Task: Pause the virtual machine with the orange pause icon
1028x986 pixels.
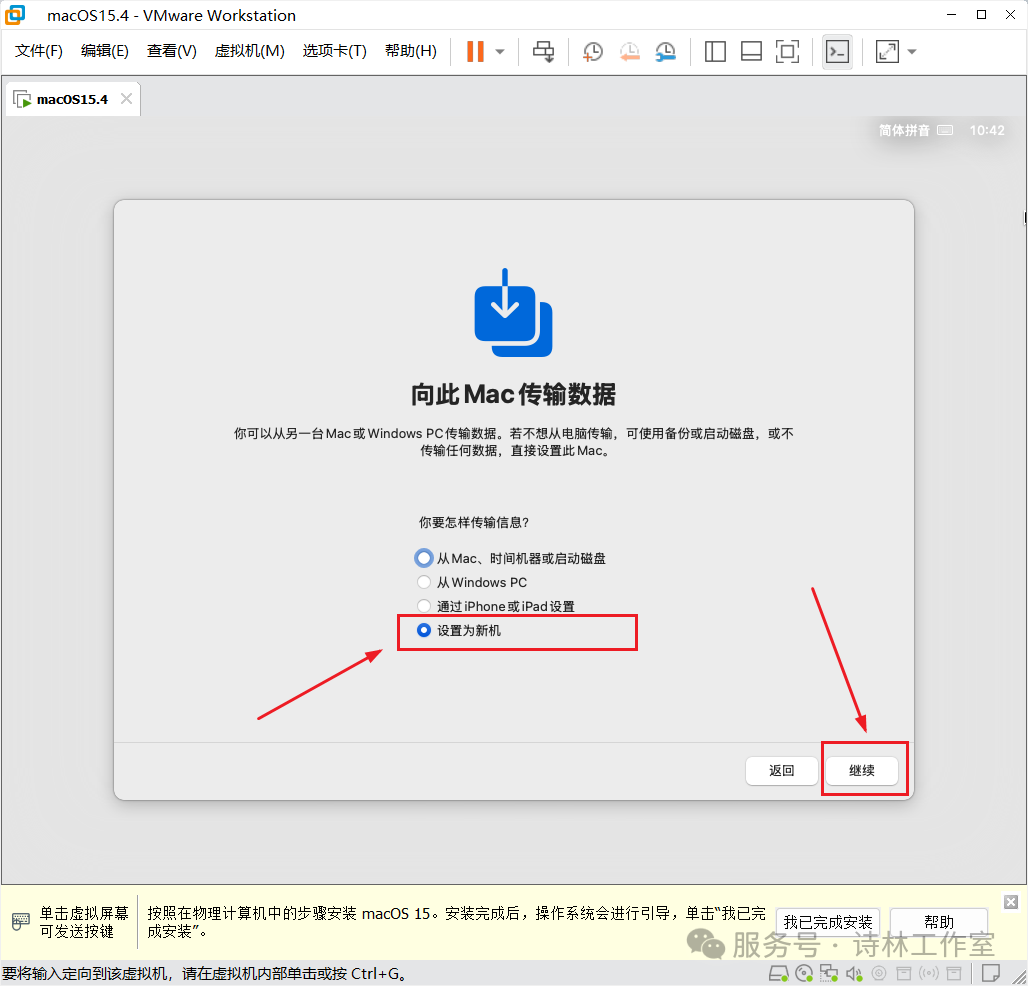Action: [x=475, y=51]
